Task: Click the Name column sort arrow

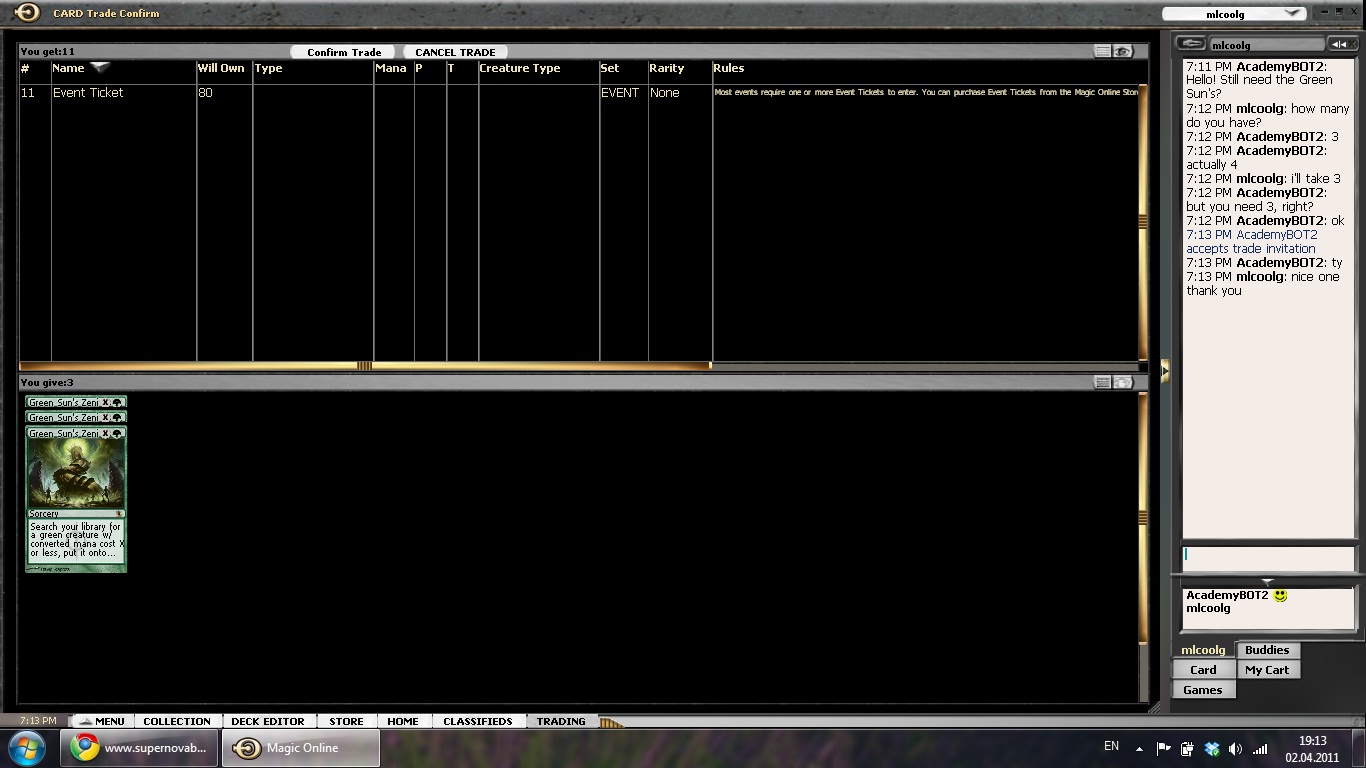Action: tap(99, 68)
